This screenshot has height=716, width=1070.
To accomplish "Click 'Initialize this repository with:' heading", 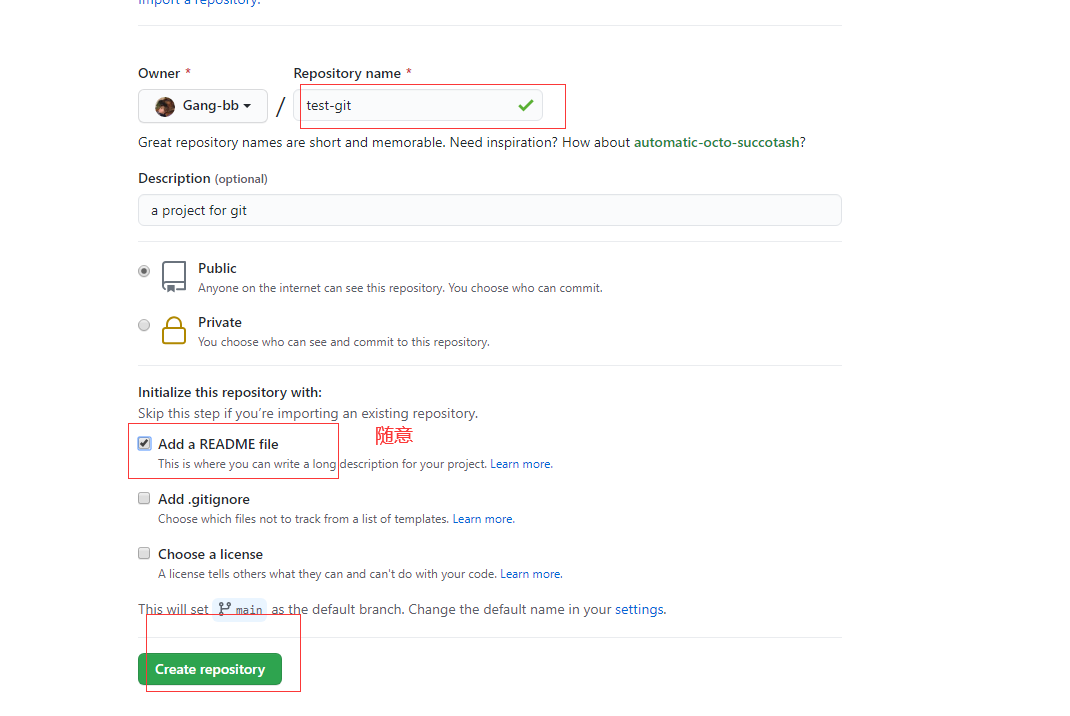I will 230,392.
